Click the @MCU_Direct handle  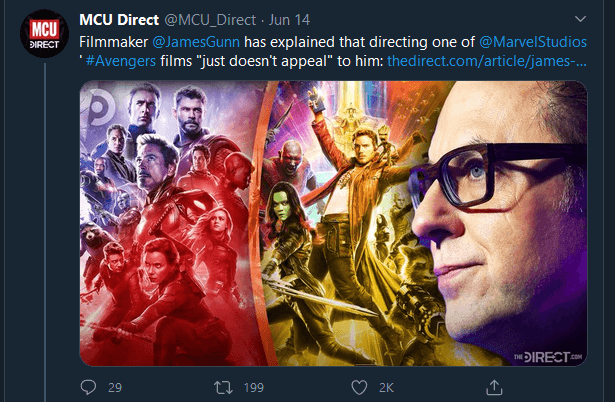coord(207,19)
